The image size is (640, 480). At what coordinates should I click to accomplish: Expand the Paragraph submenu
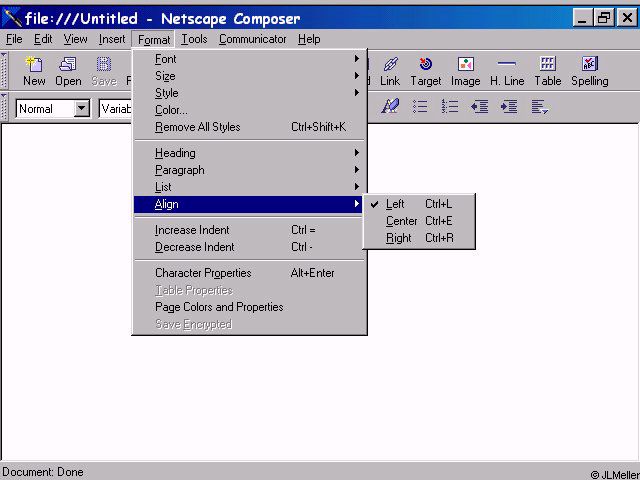[x=249, y=170]
